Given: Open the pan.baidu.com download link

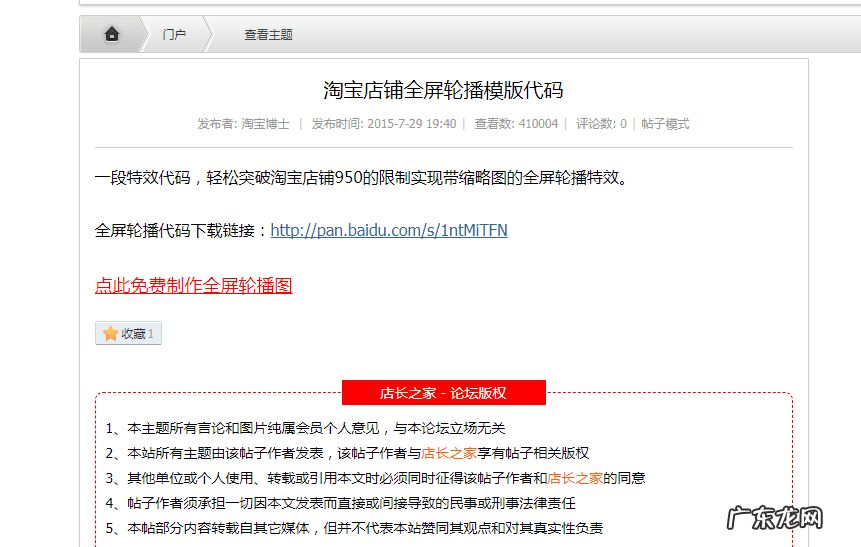Looking at the screenshot, I should (x=389, y=230).
